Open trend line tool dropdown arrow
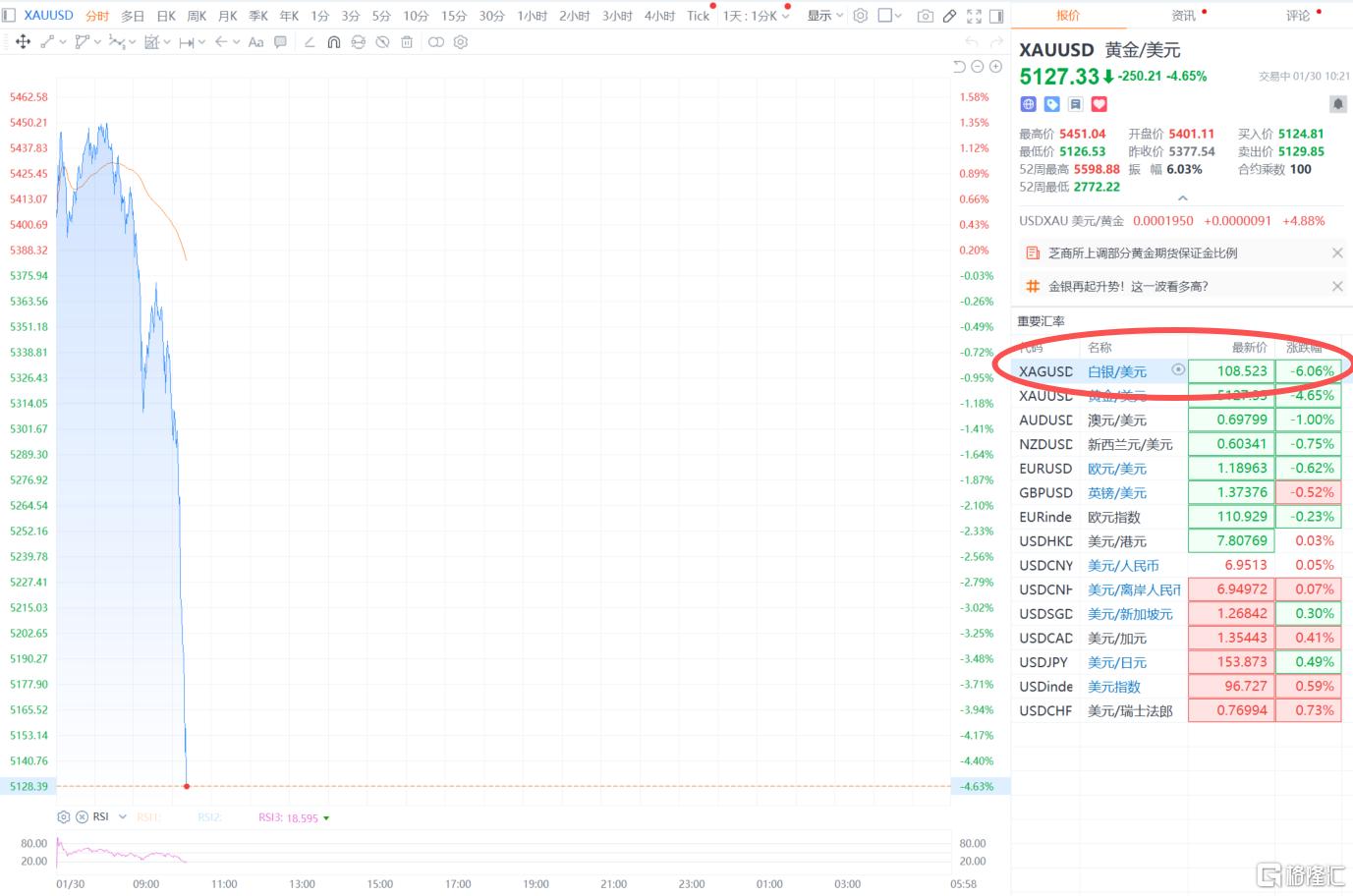The height and width of the screenshot is (896, 1353). point(63,42)
